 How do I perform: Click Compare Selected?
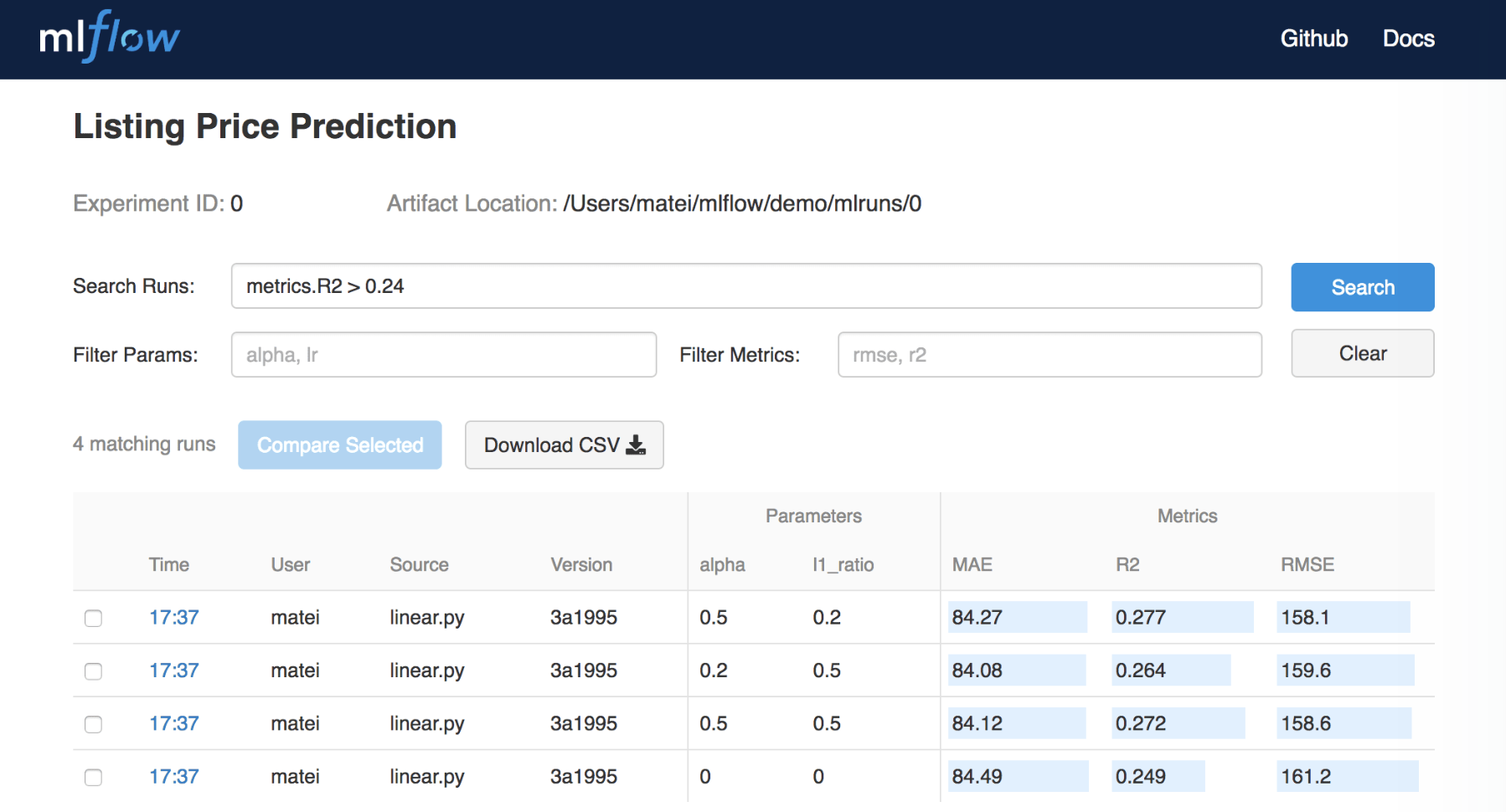click(x=340, y=445)
